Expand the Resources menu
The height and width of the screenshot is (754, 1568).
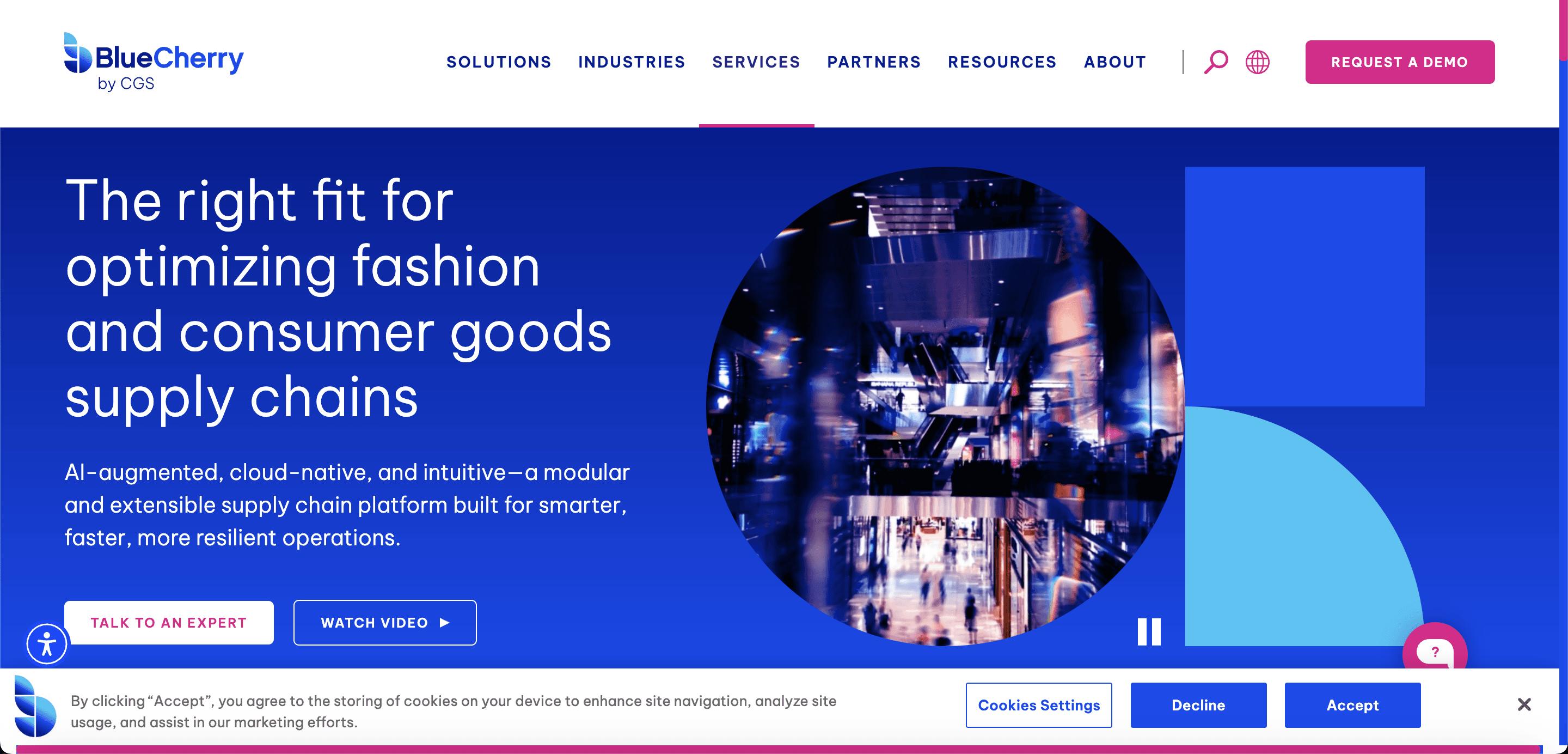click(1002, 62)
